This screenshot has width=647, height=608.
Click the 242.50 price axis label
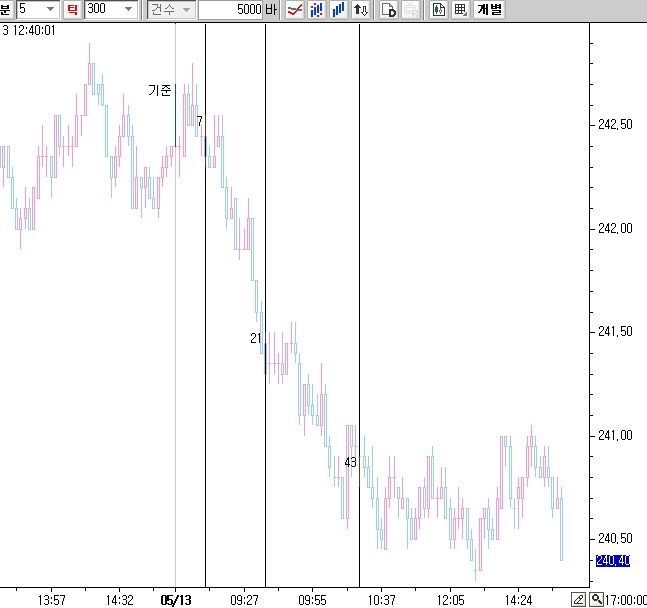pyautogui.click(x=615, y=124)
